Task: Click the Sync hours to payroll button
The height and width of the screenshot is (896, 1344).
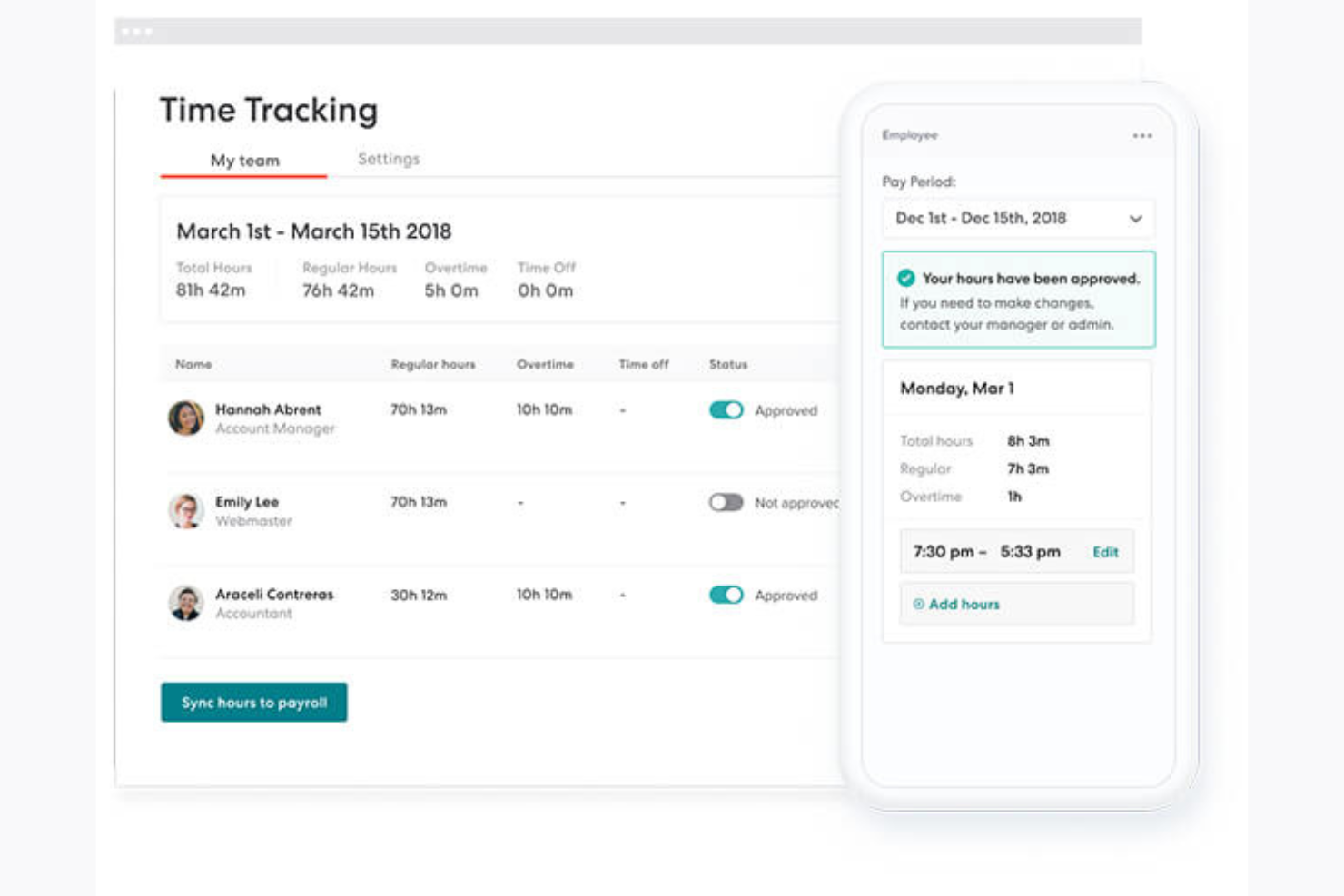Action: 253,701
